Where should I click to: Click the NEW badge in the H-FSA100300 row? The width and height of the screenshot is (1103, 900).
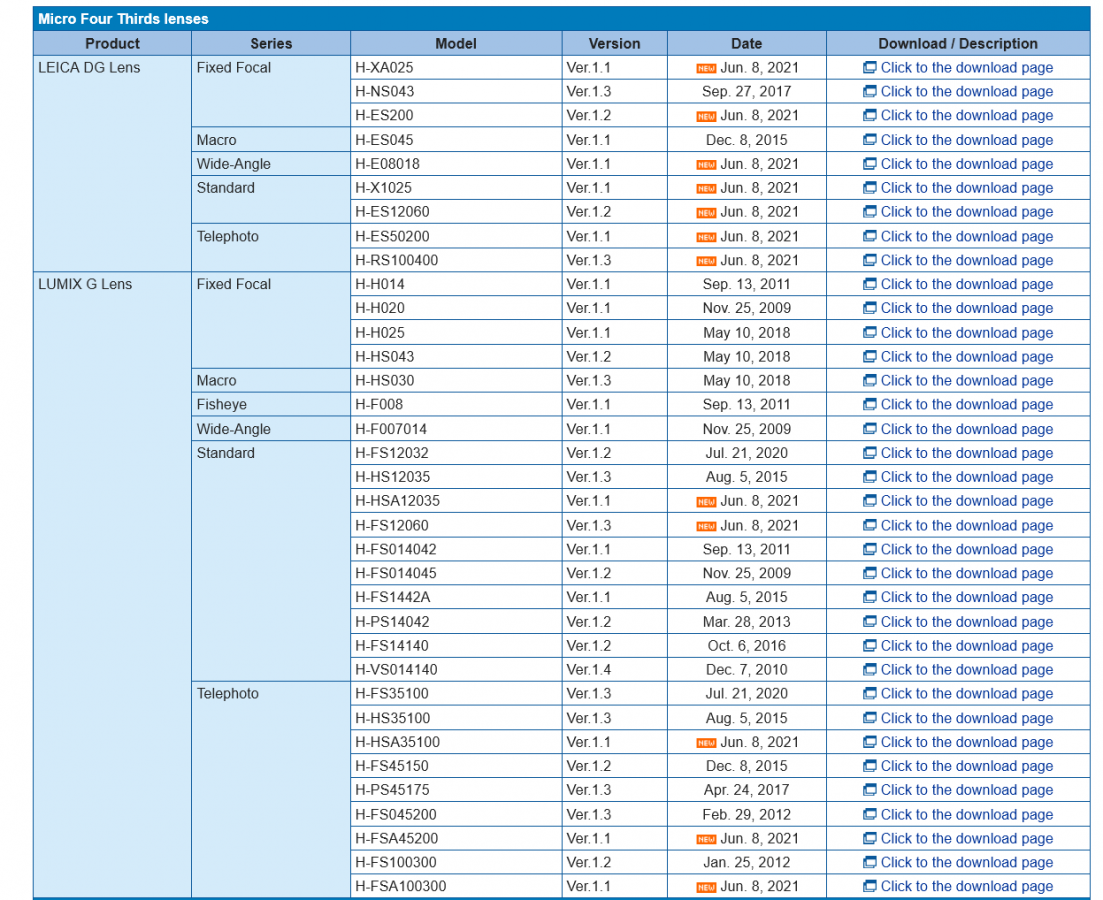pyautogui.click(x=706, y=887)
